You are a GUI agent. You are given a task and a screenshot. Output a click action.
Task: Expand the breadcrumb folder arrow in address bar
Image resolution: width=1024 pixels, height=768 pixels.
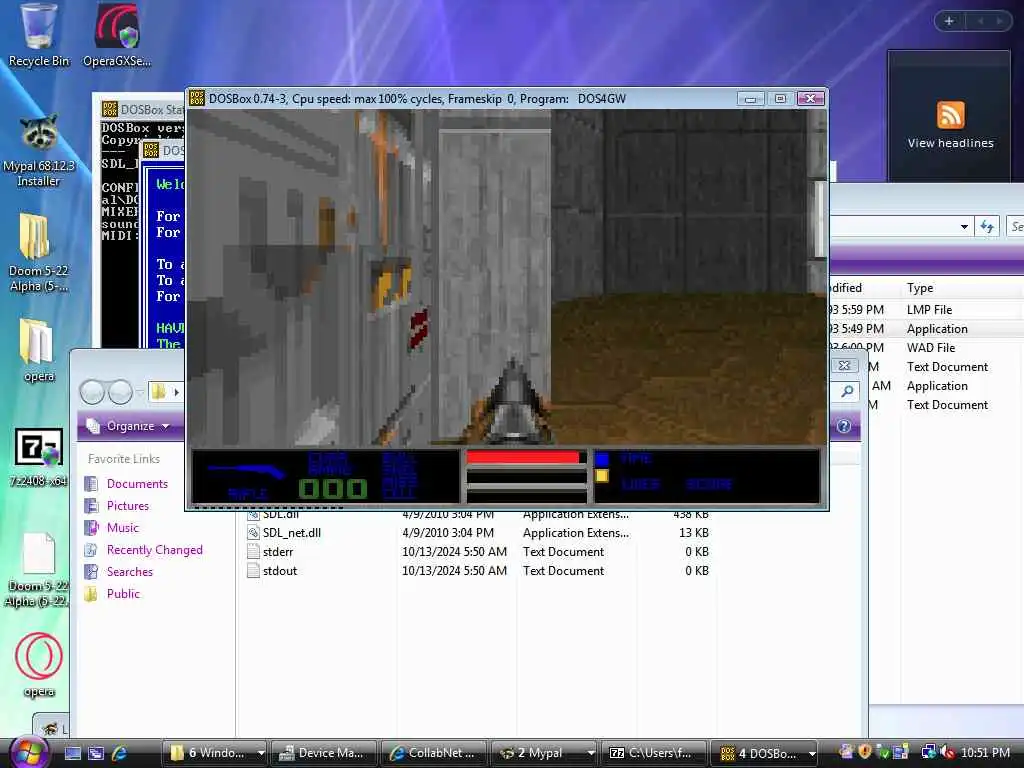tap(176, 392)
